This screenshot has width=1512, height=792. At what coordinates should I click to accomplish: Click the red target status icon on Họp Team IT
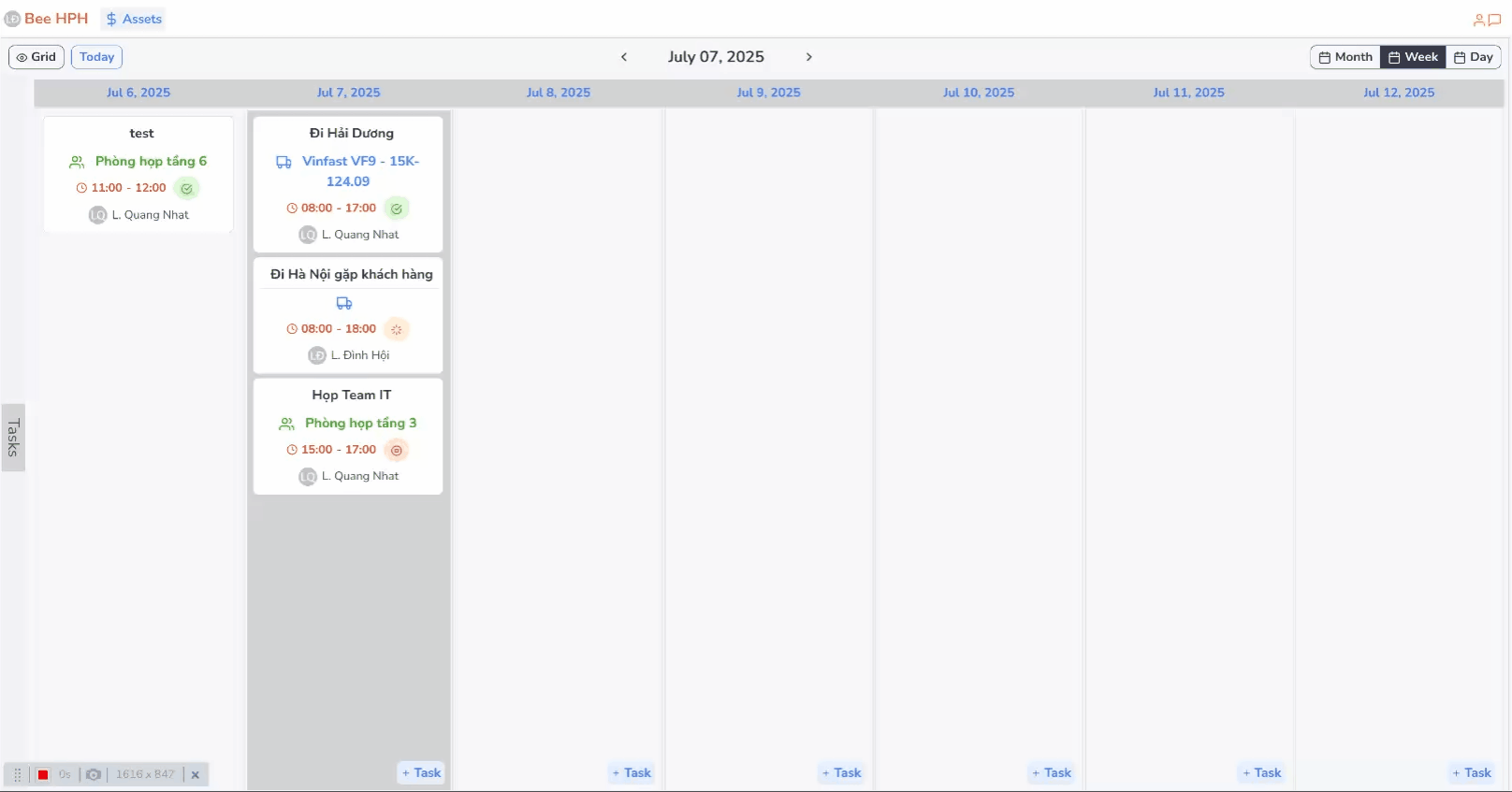click(397, 451)
